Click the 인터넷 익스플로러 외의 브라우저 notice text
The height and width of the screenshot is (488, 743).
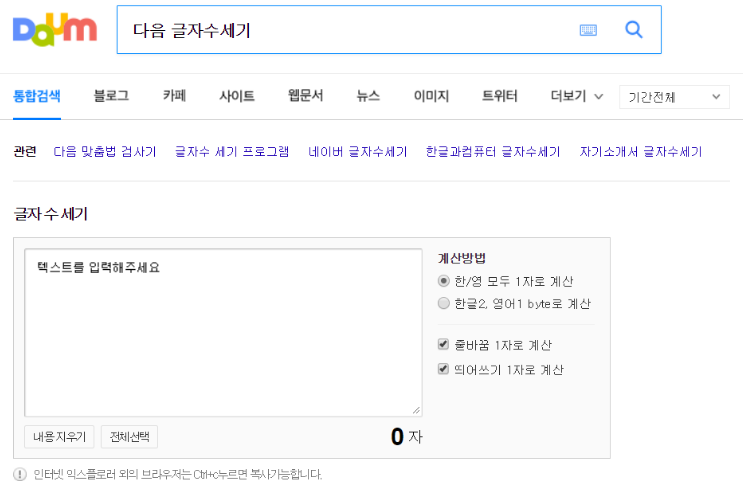[178, 474]
